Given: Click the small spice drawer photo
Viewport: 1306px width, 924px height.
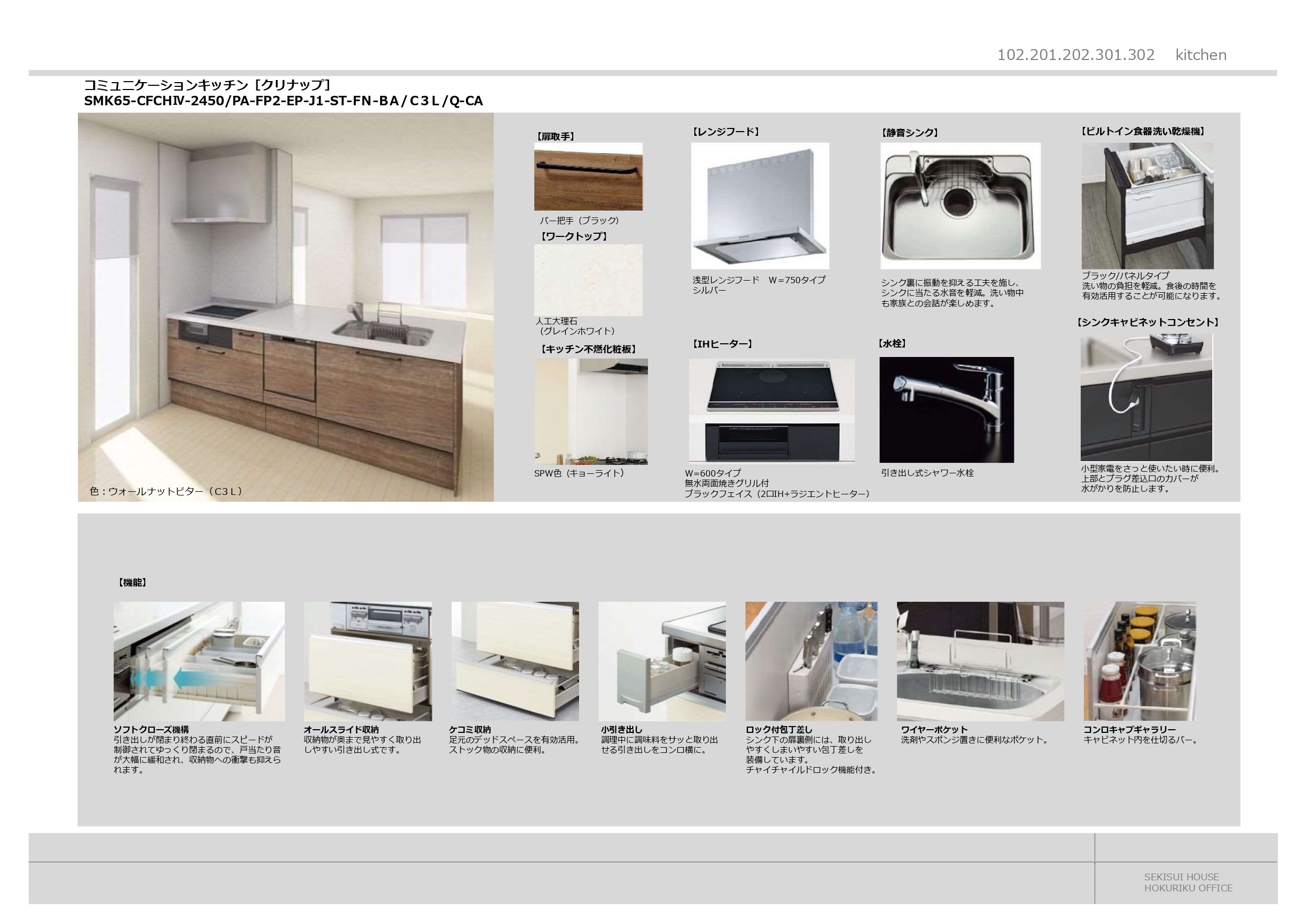Looking at the screenshot, I should (662, 661).
